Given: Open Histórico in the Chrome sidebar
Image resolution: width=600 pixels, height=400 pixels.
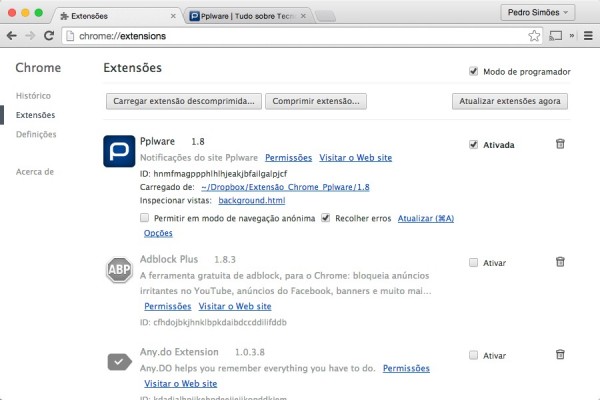Looking at the screenshot, I should pyautogui.click(x=33, y=96).
